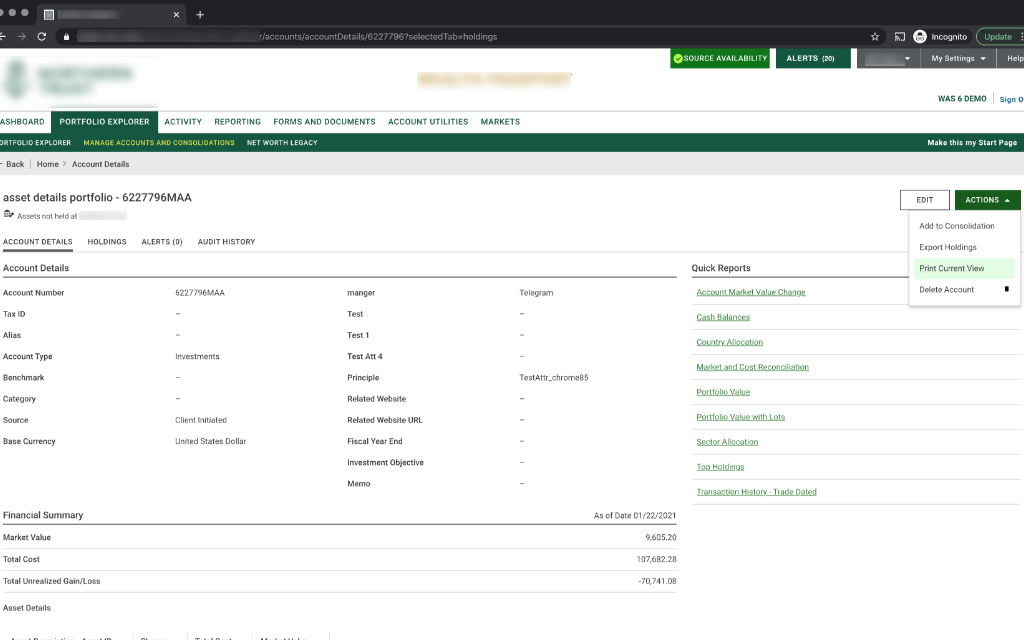Close the current browser tab
This screenshot has height=640, width=1024.
tap(177, 15)
